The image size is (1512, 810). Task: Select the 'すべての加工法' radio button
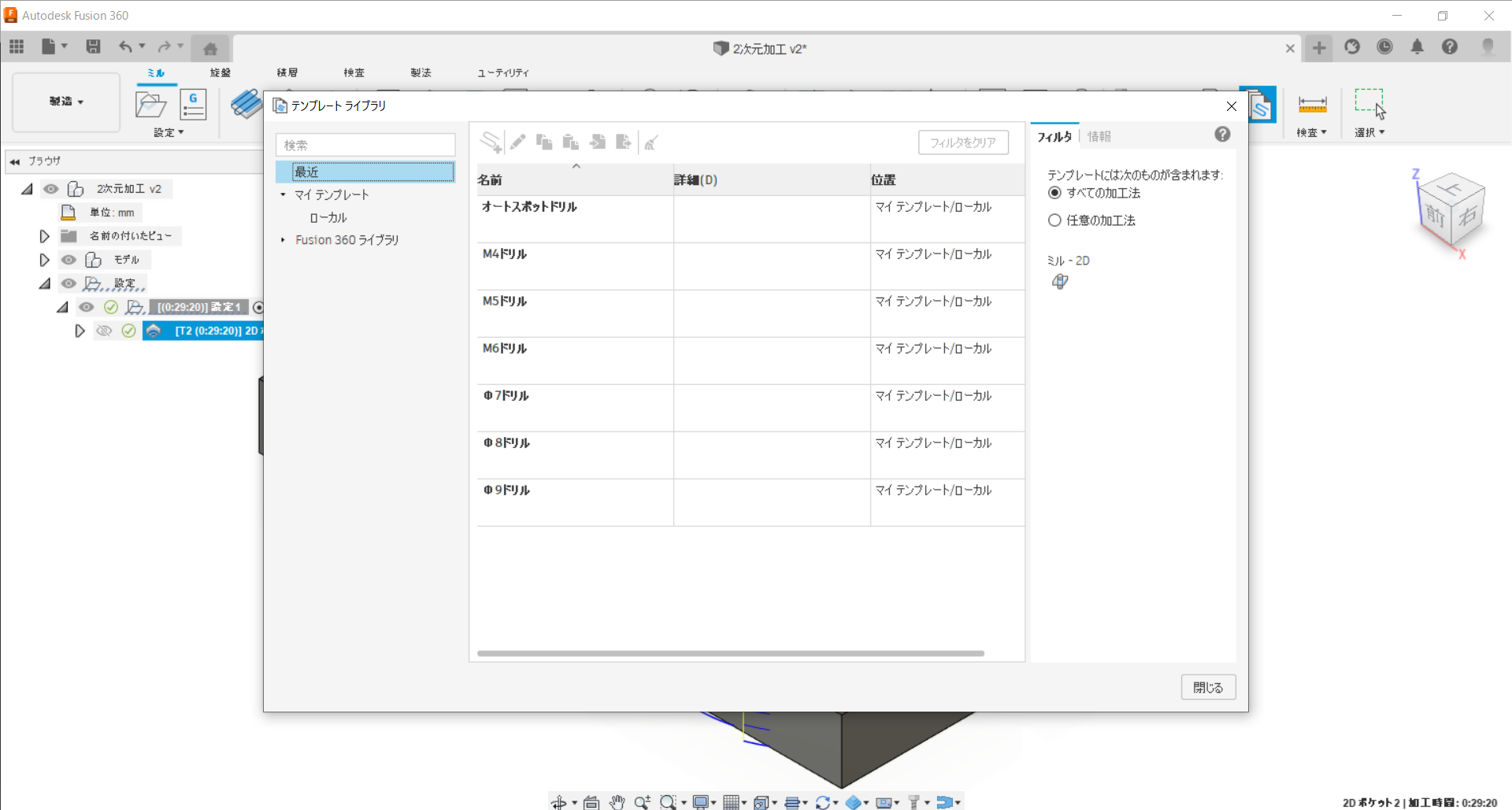tap(1055, 193)
